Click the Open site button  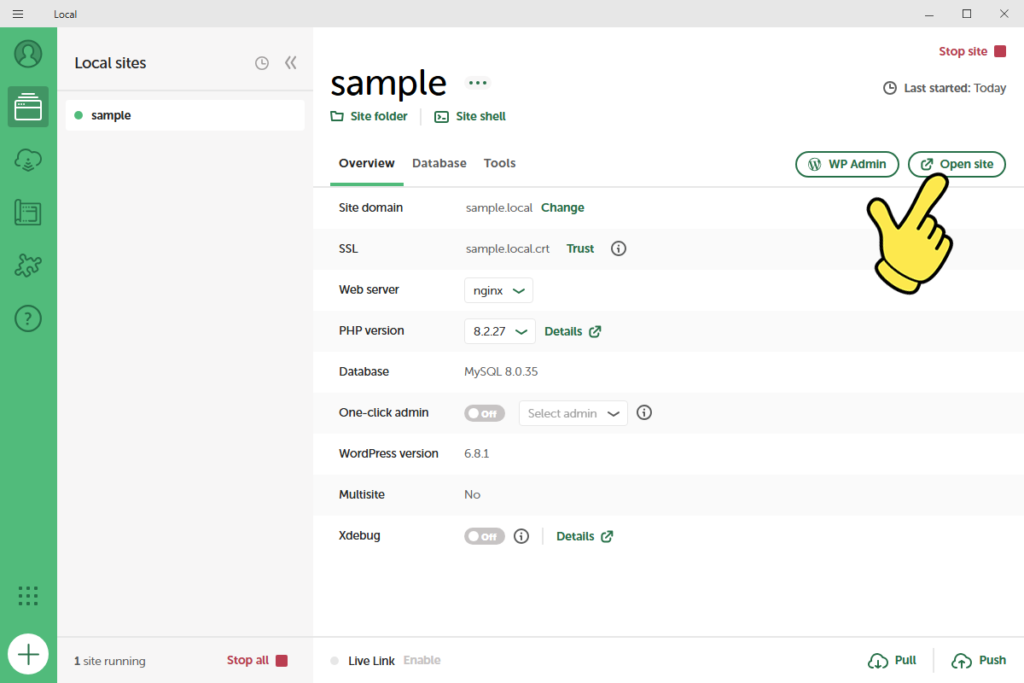(957, 164)
